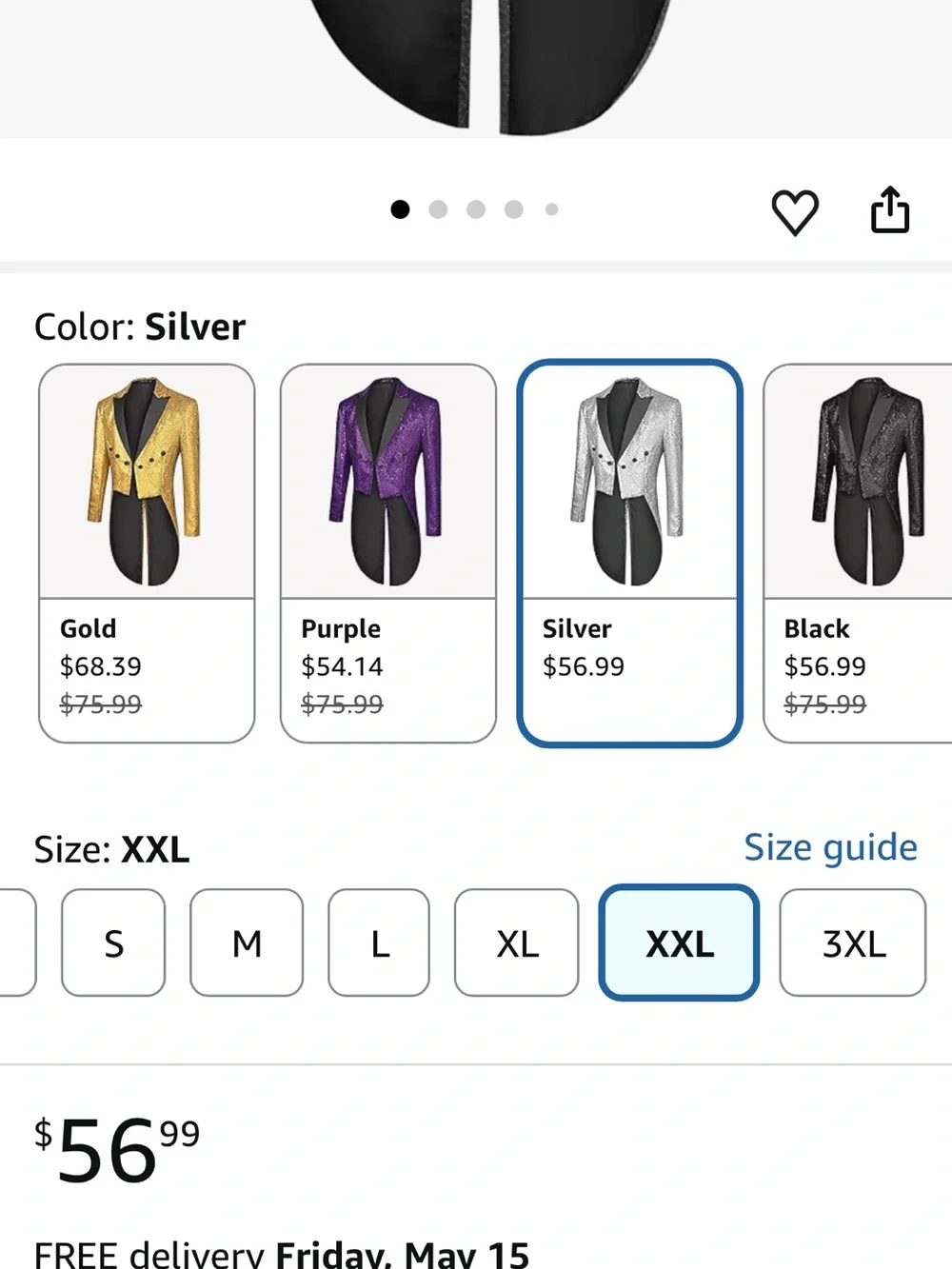The height and width of the screenshot is (1269, 952).
Task: Select size XXL
Action: [x=679, y=942]
